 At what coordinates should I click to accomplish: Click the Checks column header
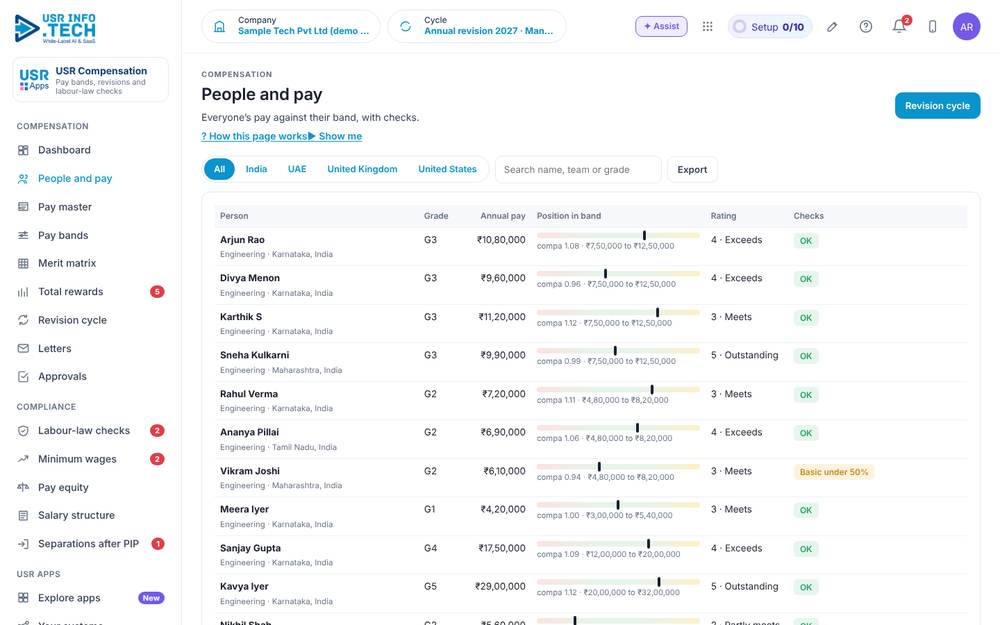(x=809, y=216)
